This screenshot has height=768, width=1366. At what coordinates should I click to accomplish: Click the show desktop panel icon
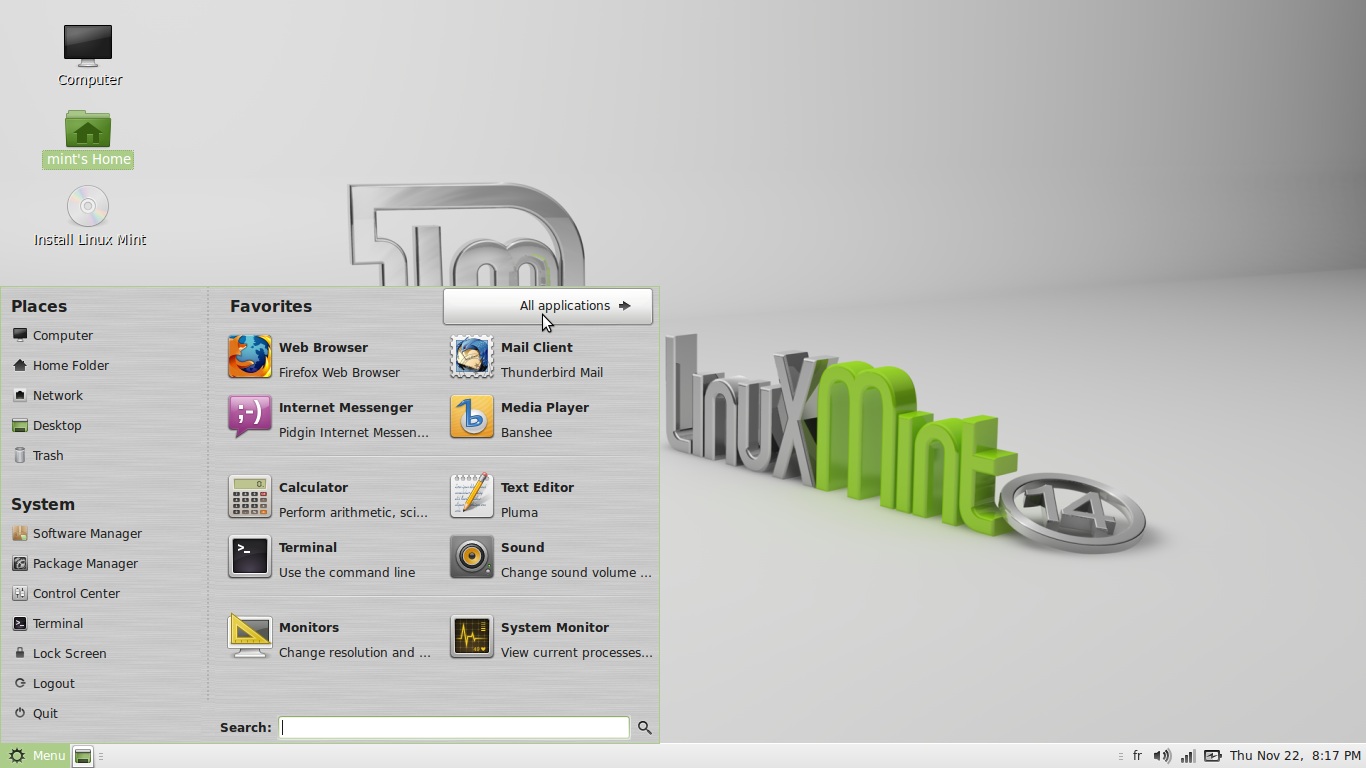(83, 756)
